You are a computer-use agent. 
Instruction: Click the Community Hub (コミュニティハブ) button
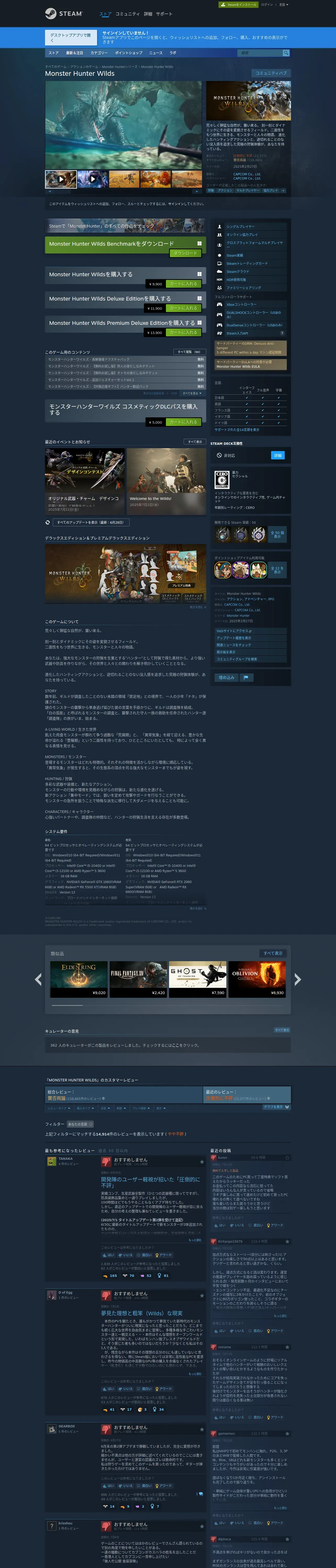click(x=271, y=73)
